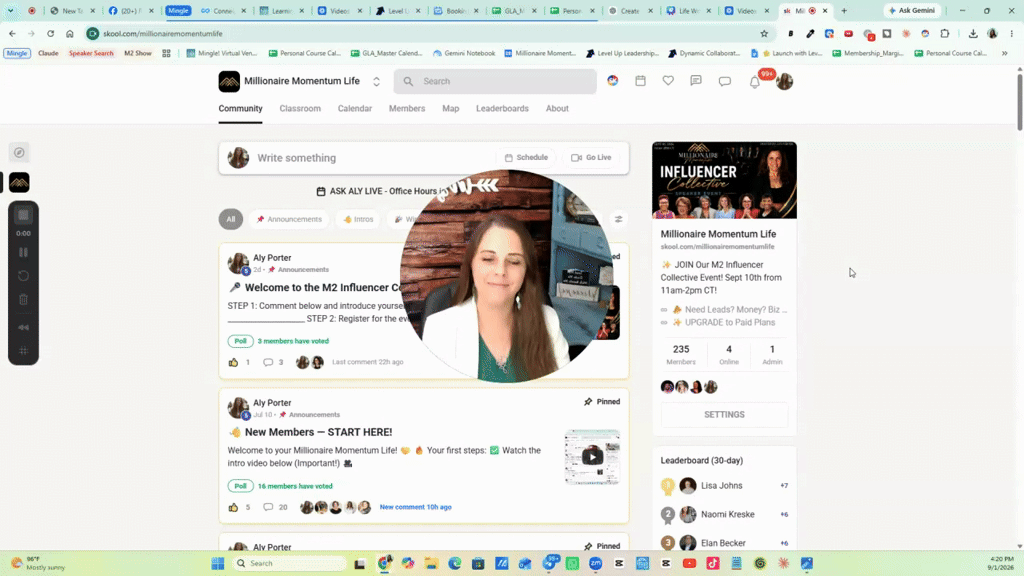The image size is (1024, 576).
Task: Click the drag-handle grid icon on recorder
Action: [x=24, y=351]
